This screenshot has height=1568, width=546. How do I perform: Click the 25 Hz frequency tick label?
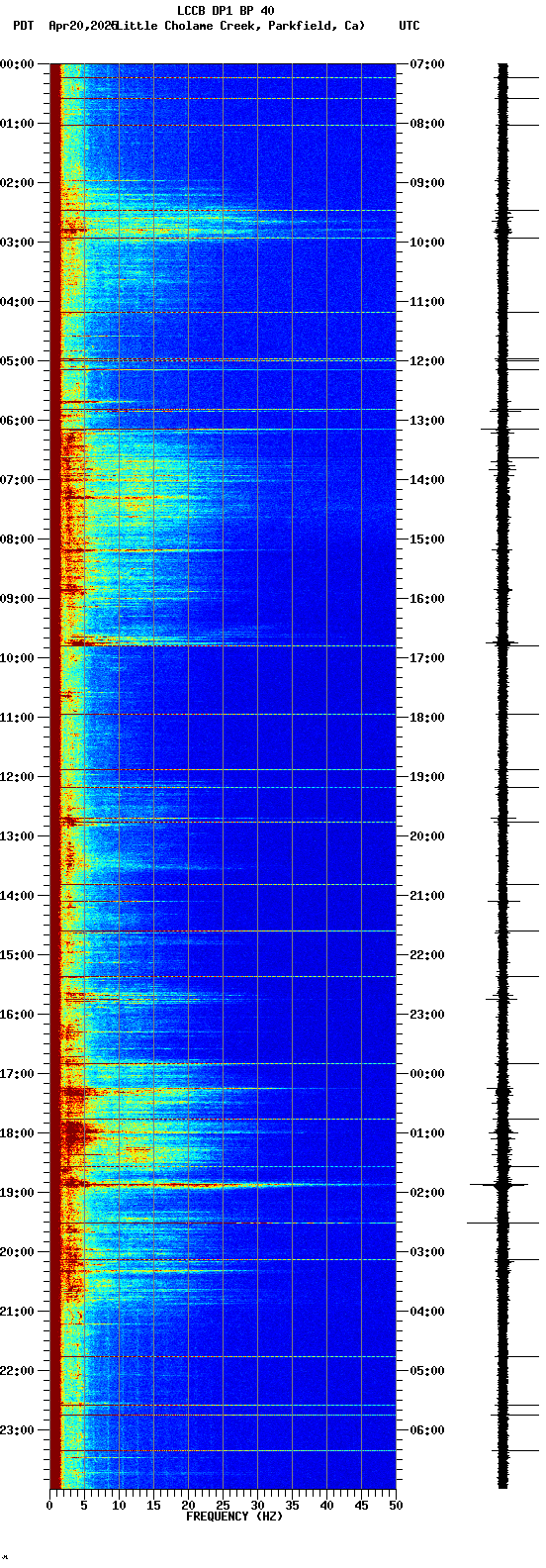click(223, 1506)
